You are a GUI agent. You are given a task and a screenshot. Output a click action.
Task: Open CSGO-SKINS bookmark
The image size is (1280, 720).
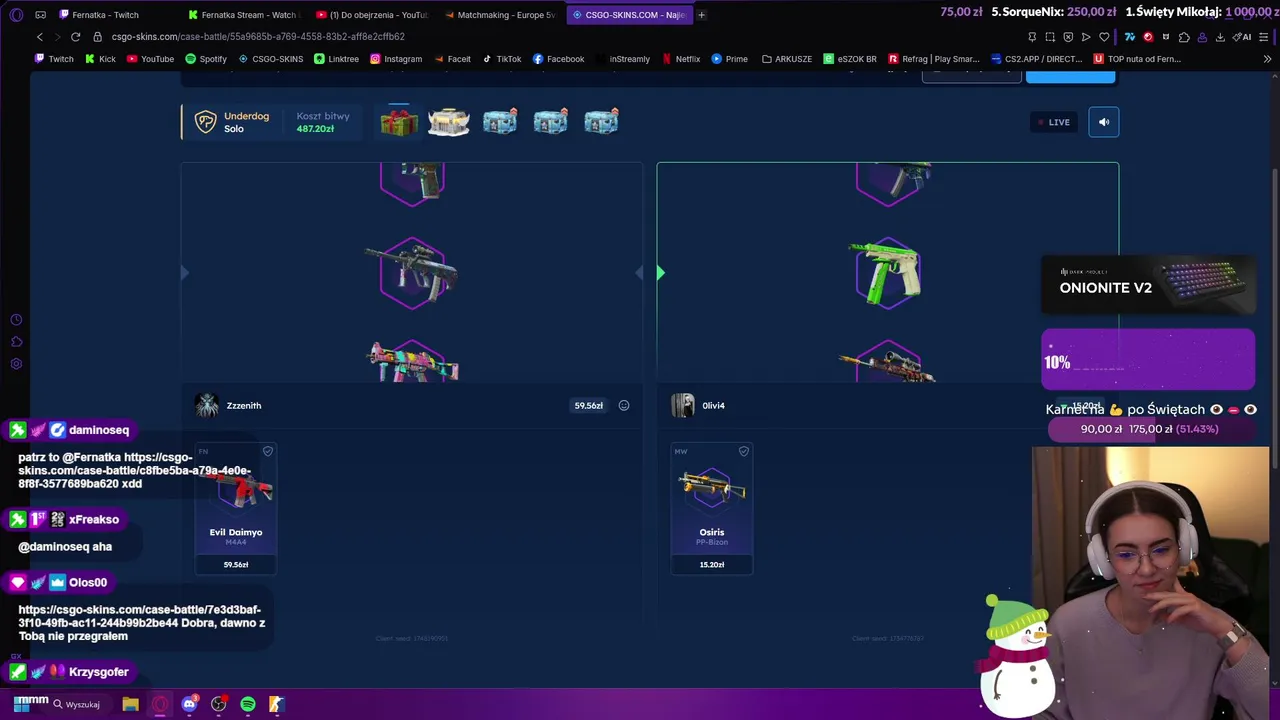(x=270, y=59)
